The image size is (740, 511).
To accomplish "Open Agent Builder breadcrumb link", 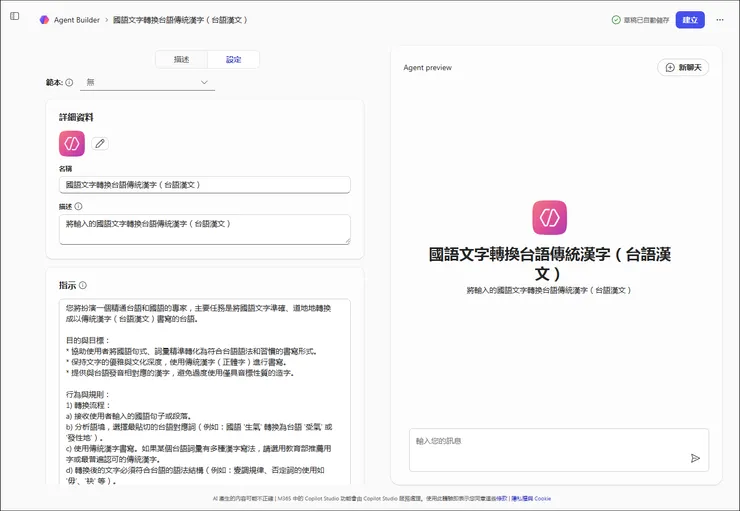I will (x=76, y=20).
